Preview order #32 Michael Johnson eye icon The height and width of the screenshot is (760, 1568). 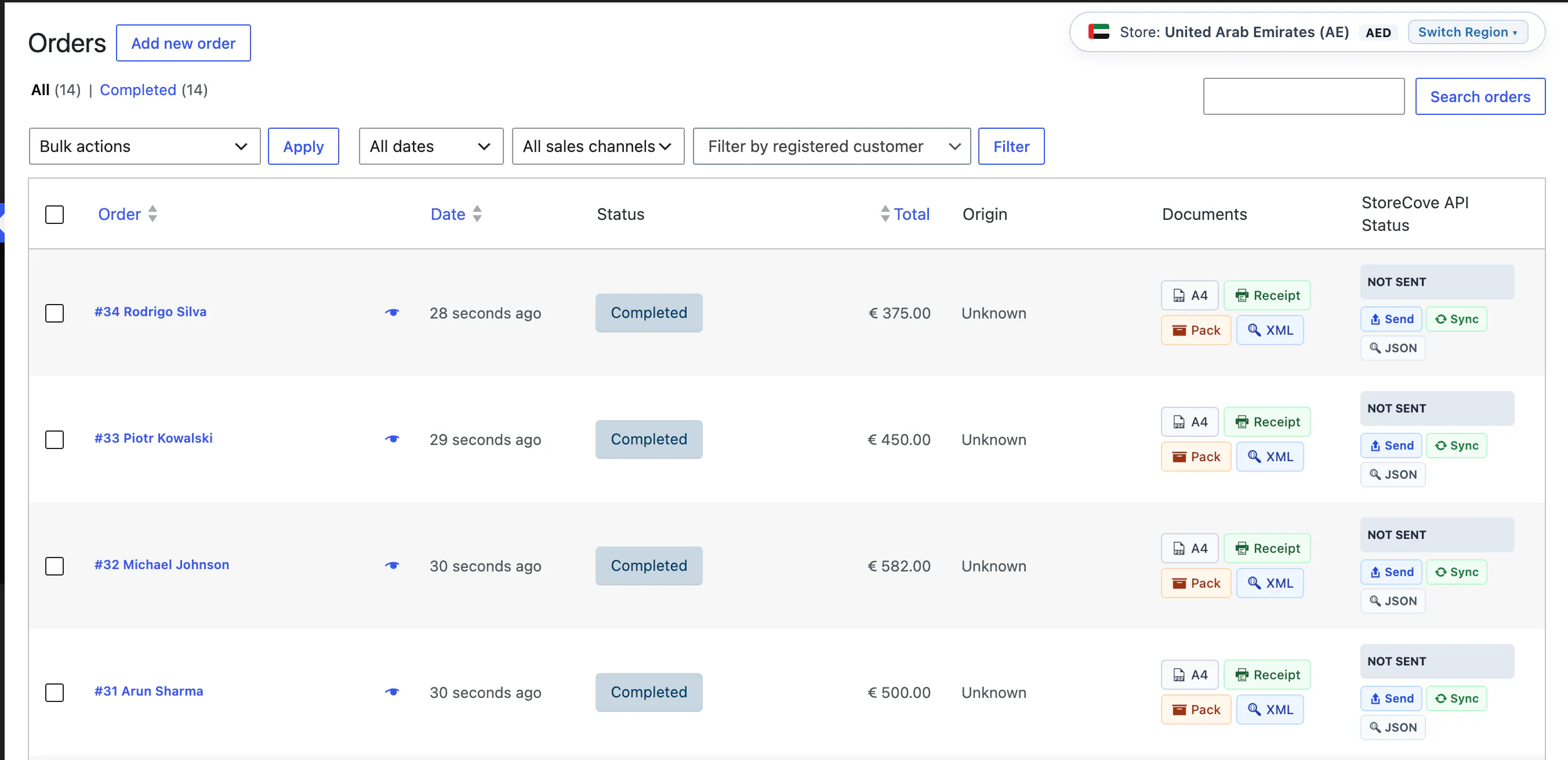pyautogui.click(x=392, y=566)
